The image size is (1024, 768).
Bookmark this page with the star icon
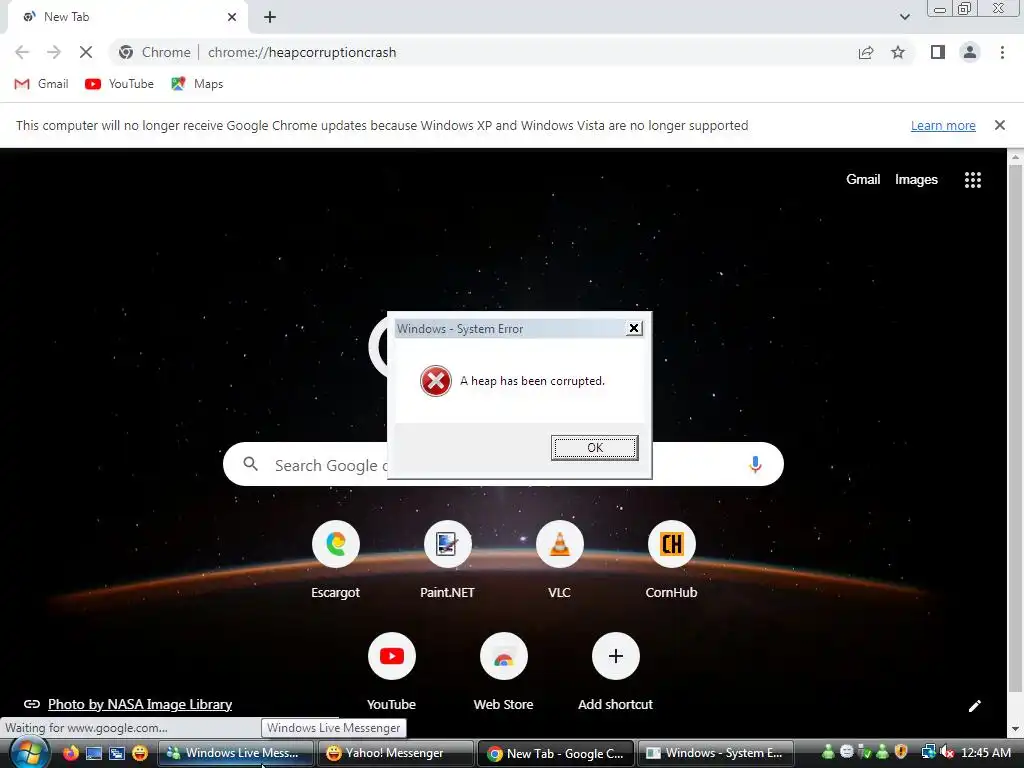tap(898, 52)
